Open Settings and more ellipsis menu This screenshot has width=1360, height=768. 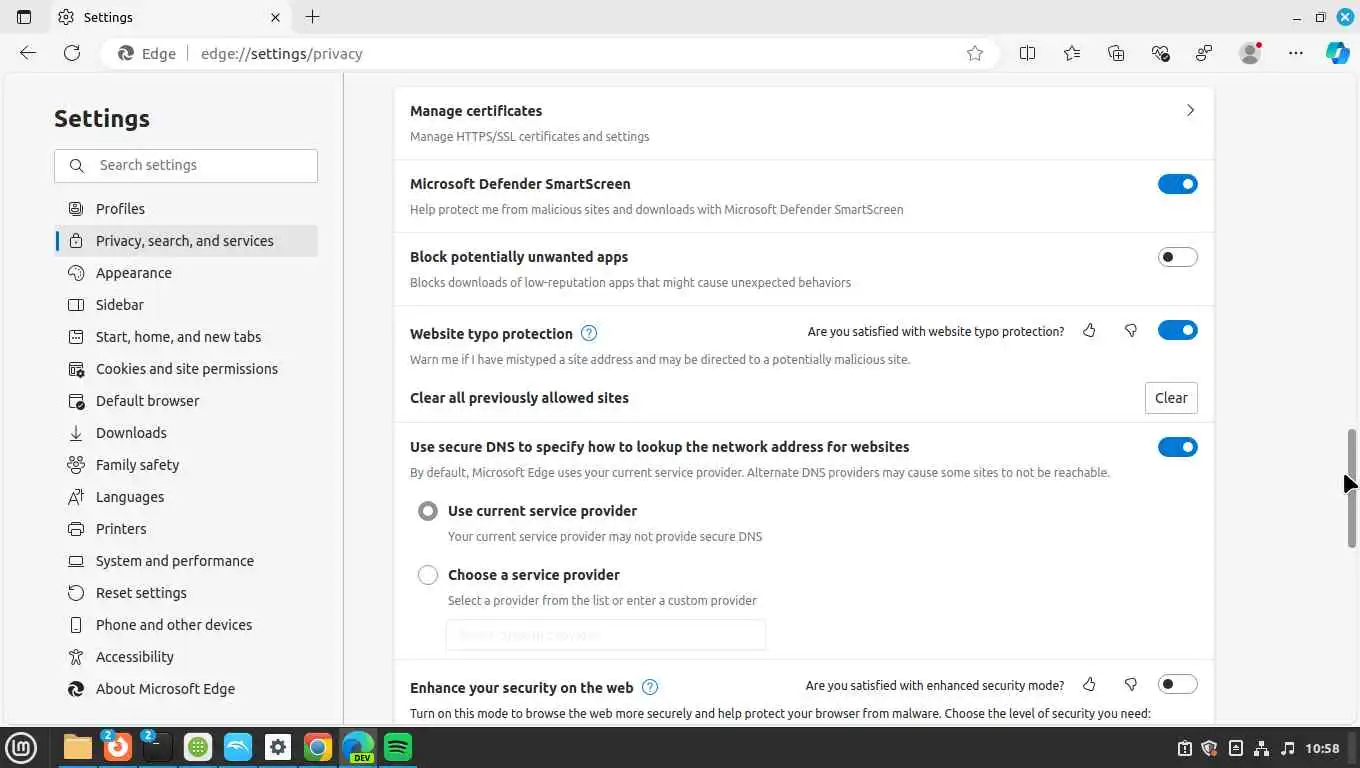click(x=1296, y=53)
